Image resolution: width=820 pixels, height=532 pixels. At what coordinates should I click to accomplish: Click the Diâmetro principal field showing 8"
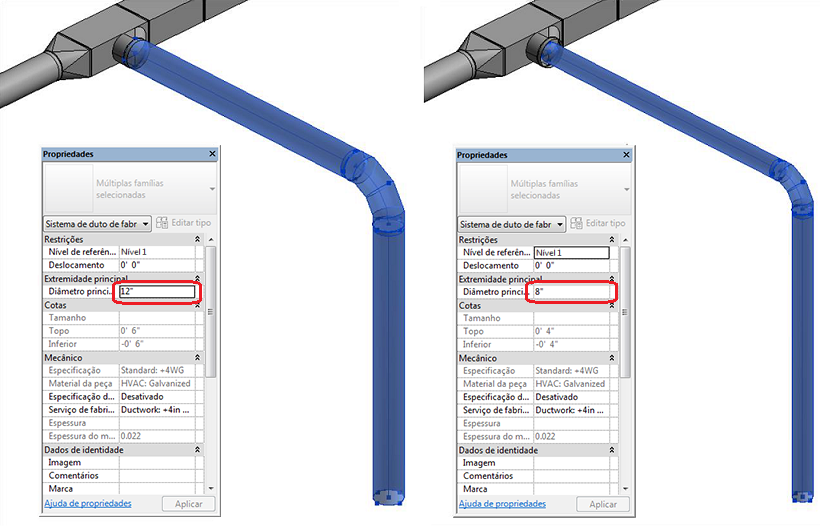pos(572,292)
